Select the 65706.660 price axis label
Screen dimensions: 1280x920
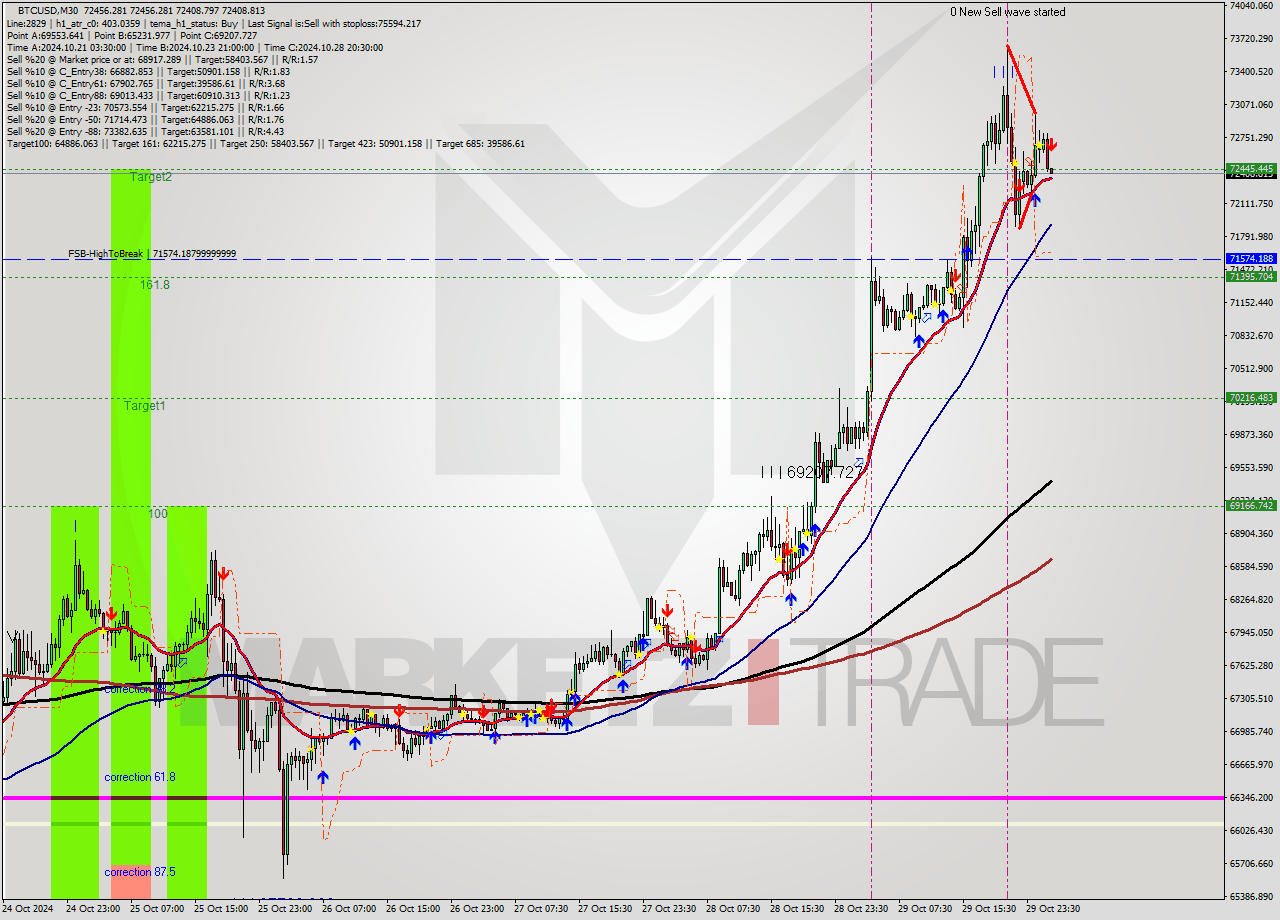(x=1251, y=864)
